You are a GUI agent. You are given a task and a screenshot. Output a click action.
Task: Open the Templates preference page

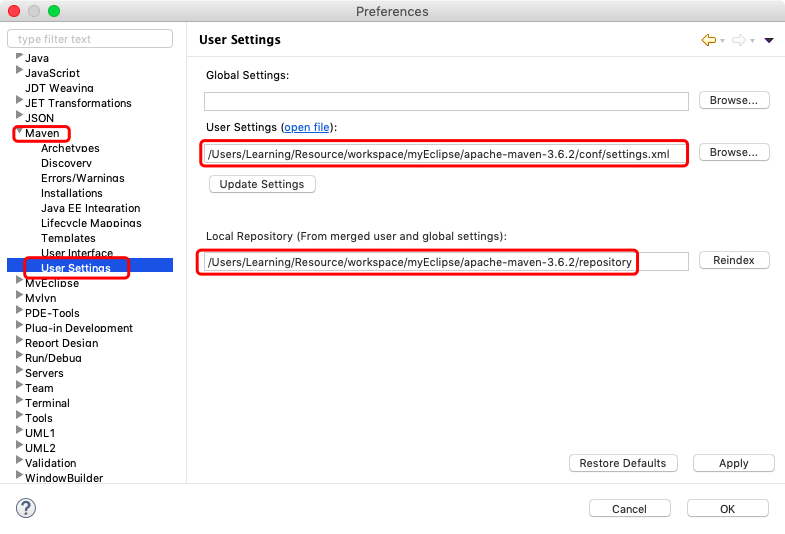pos(68,238)
